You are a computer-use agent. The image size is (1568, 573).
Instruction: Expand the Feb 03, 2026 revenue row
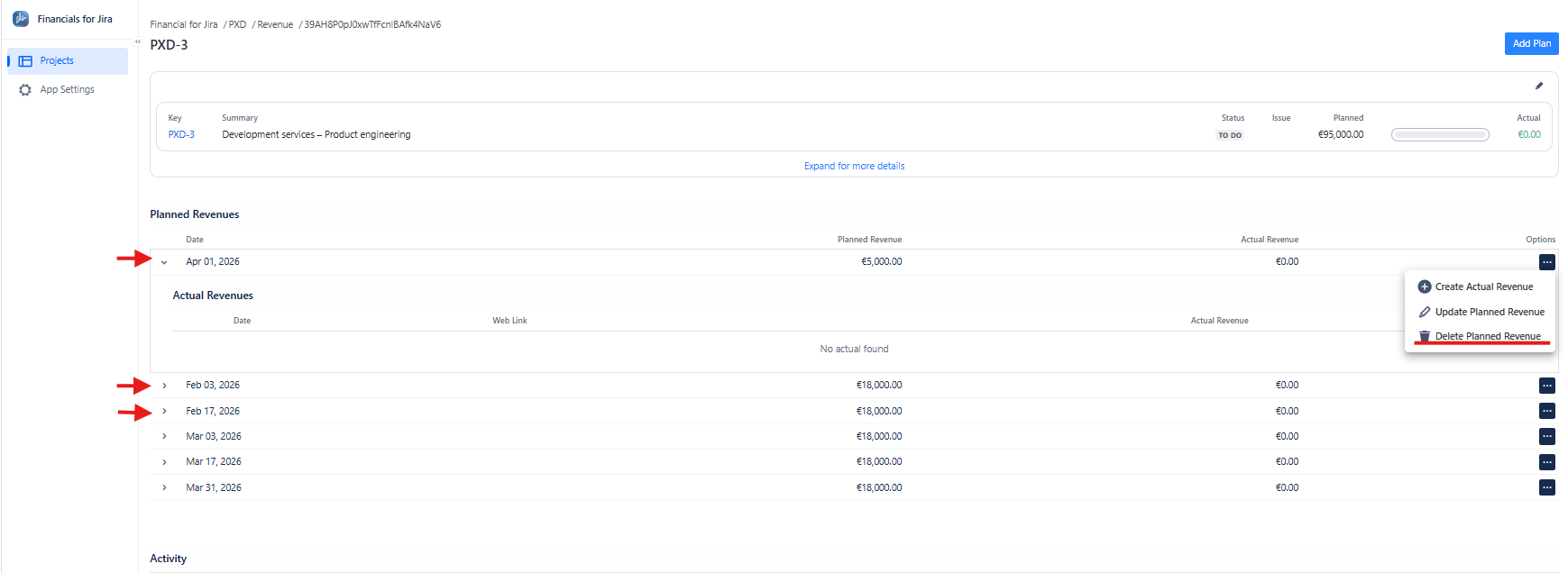[164, 386]
